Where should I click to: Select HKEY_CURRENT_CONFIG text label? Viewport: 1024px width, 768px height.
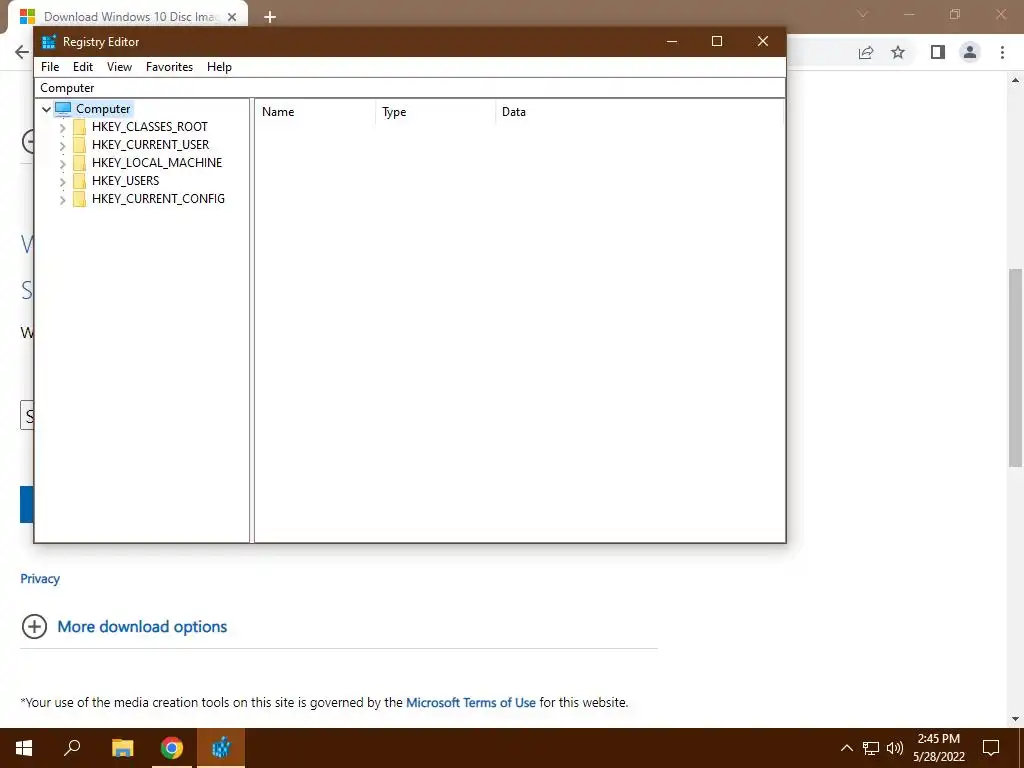158,199
